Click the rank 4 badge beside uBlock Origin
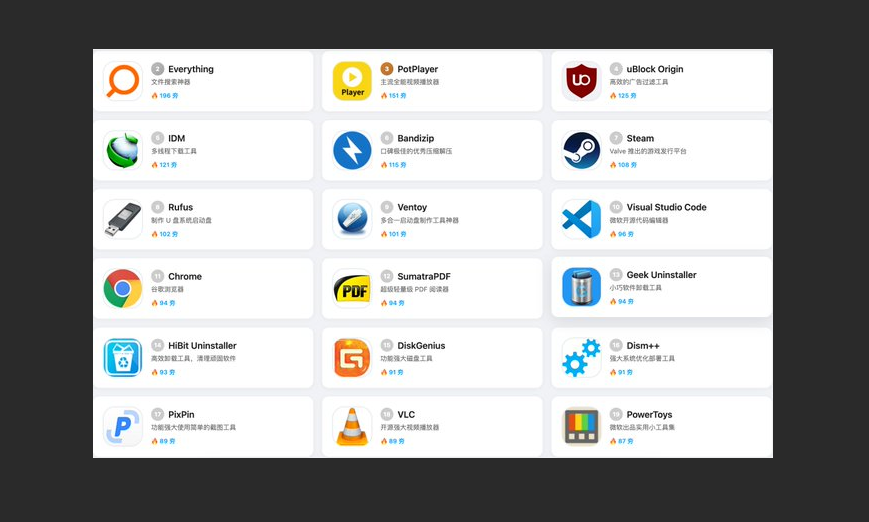This screenshot has height=522, width=869. (616, 69)
